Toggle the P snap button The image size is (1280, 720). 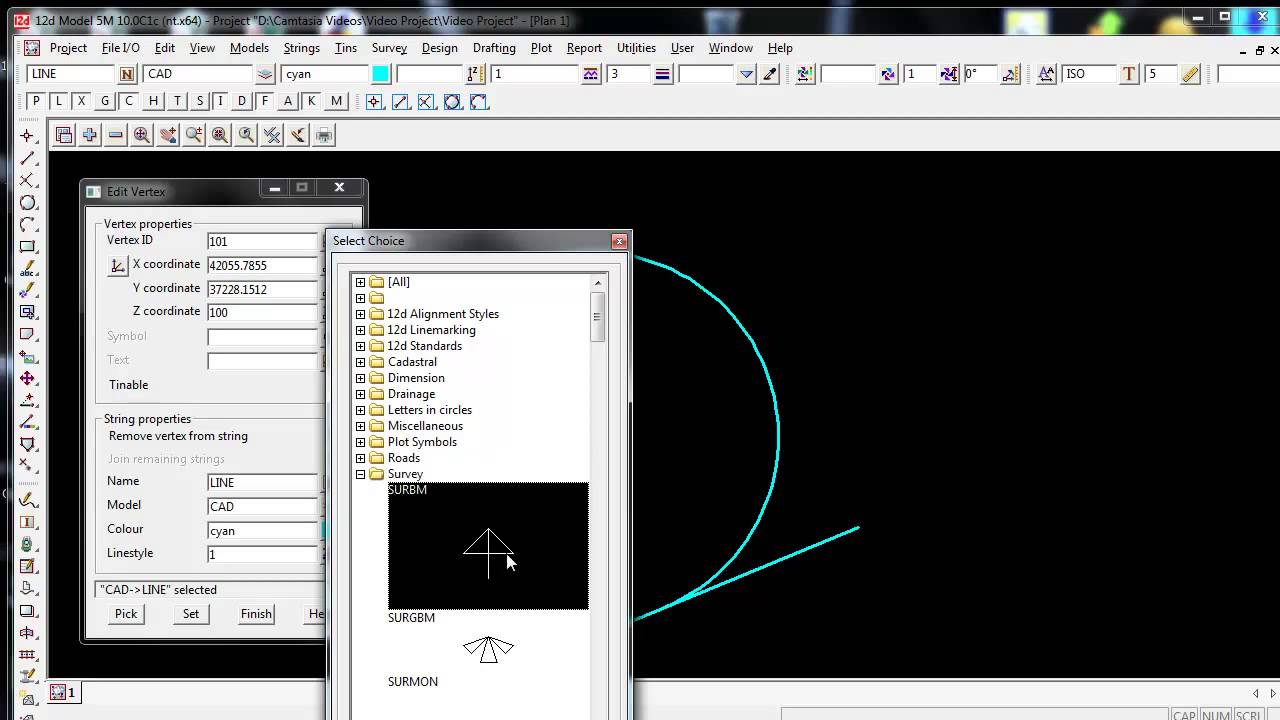pyautogui.click(x=36, y=101)
